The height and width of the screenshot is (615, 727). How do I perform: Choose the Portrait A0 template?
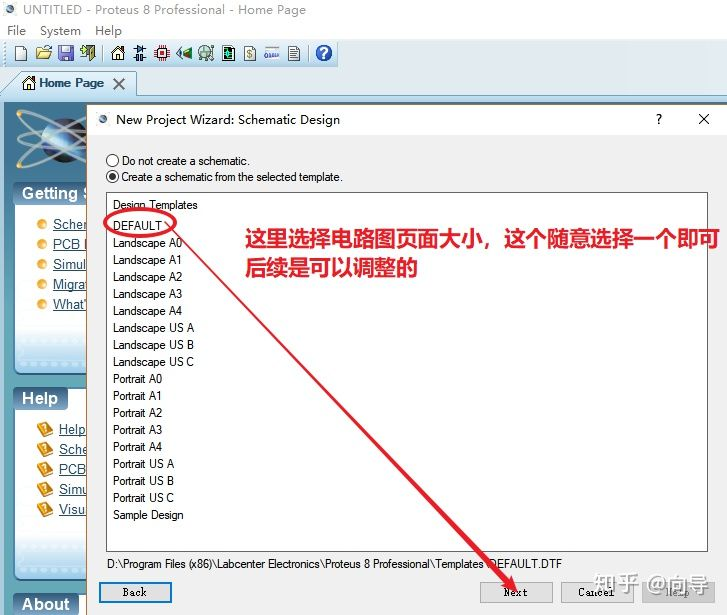click(x=138, y=379)
